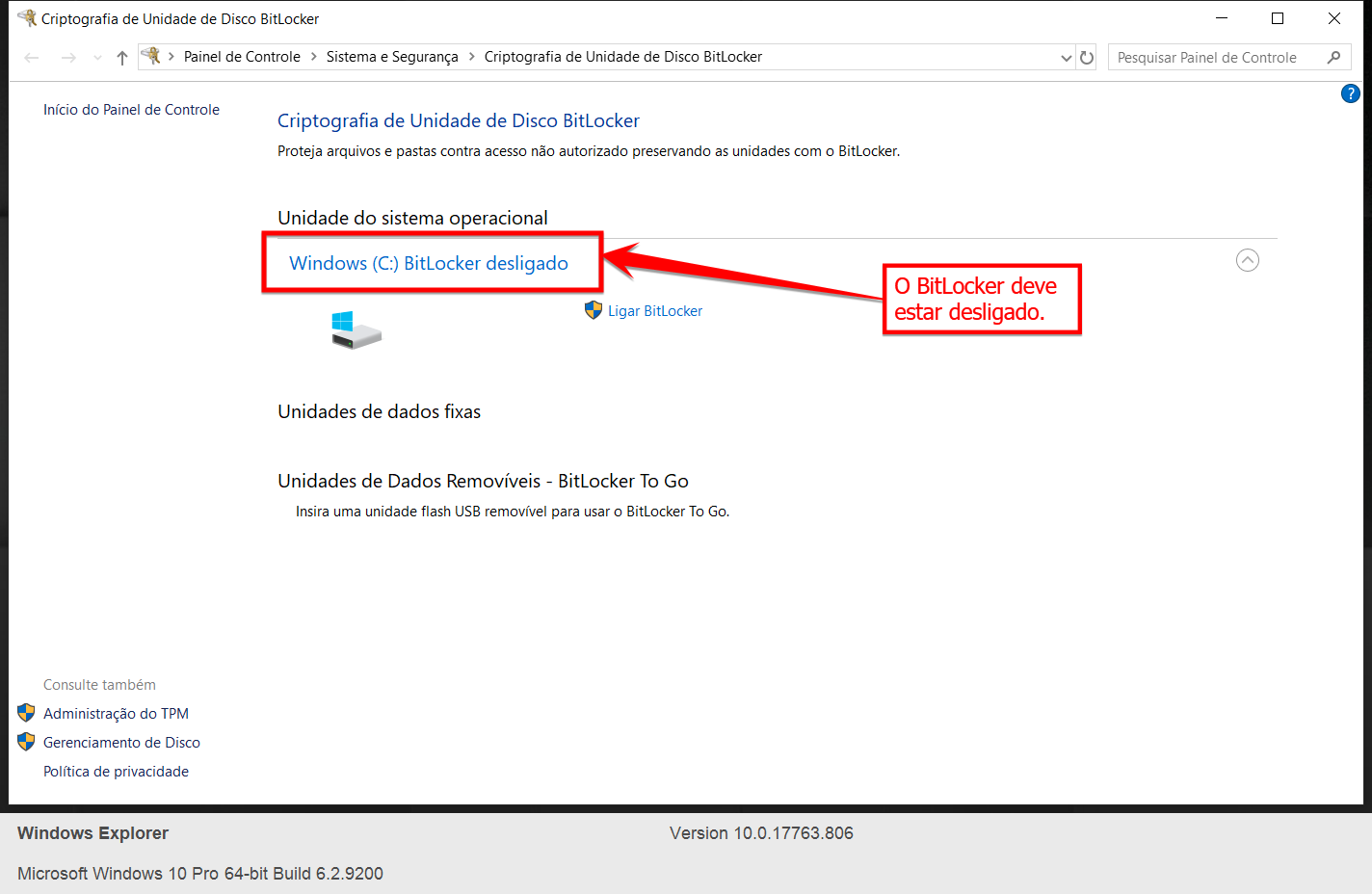Screen dimensions: 1372x894
Task: Open Gerenciamento de Disco
Action: pos(121,743)
